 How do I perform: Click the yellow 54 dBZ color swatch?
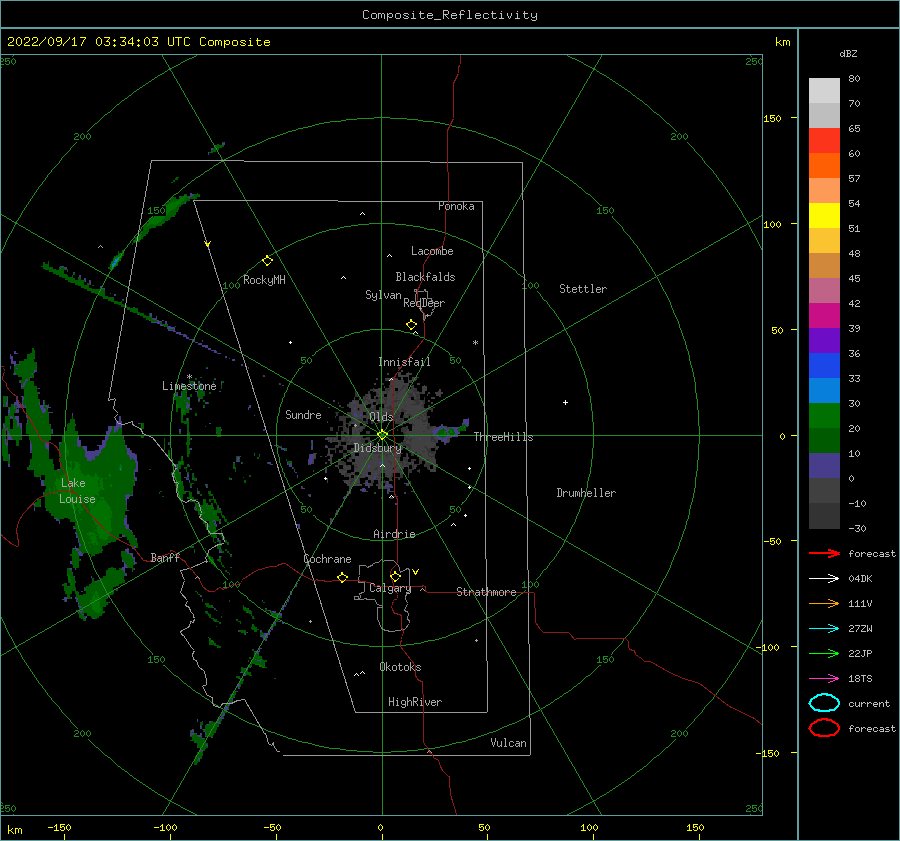click(x=824, y=215)
